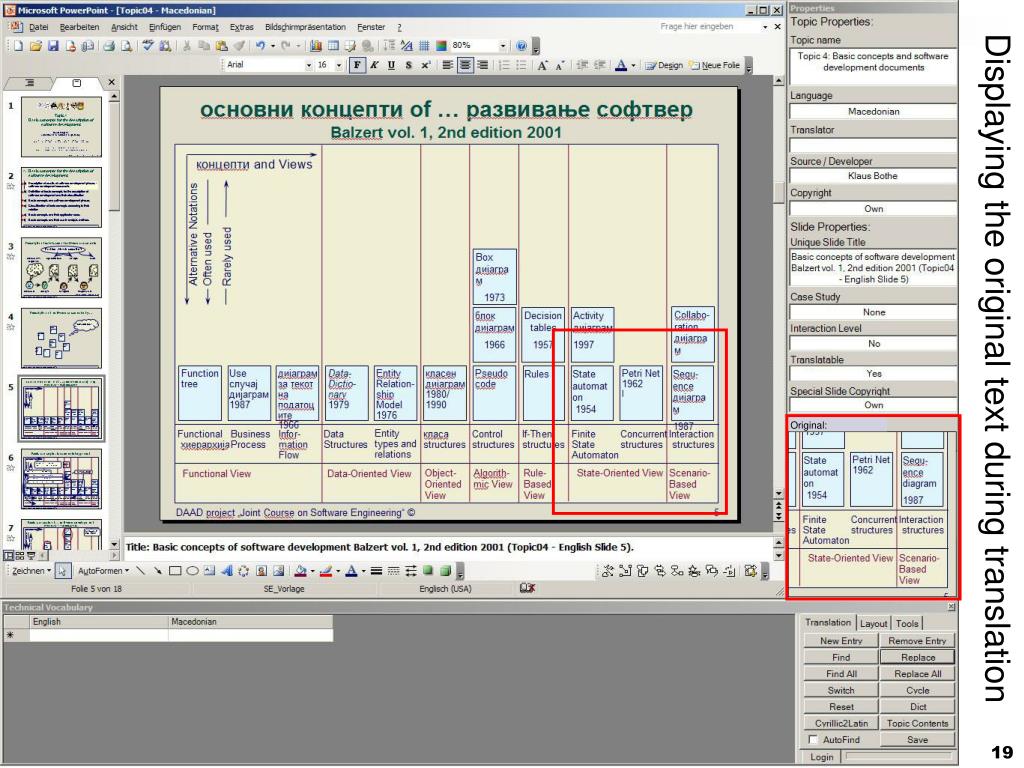The width and height of the screenshot is (1024, 768).
Task: Open the Bildschirmpräsentation menu
Action: coord(305,27)
